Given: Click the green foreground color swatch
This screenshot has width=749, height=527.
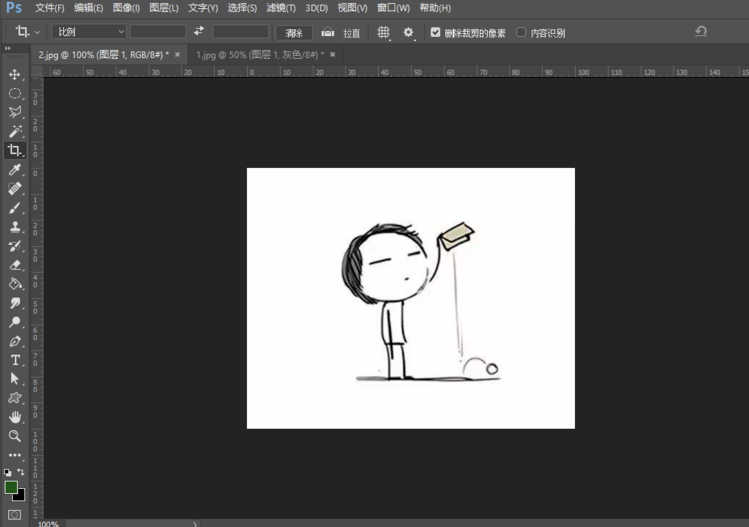Looking at the screenshot, I should pos(11,487).
